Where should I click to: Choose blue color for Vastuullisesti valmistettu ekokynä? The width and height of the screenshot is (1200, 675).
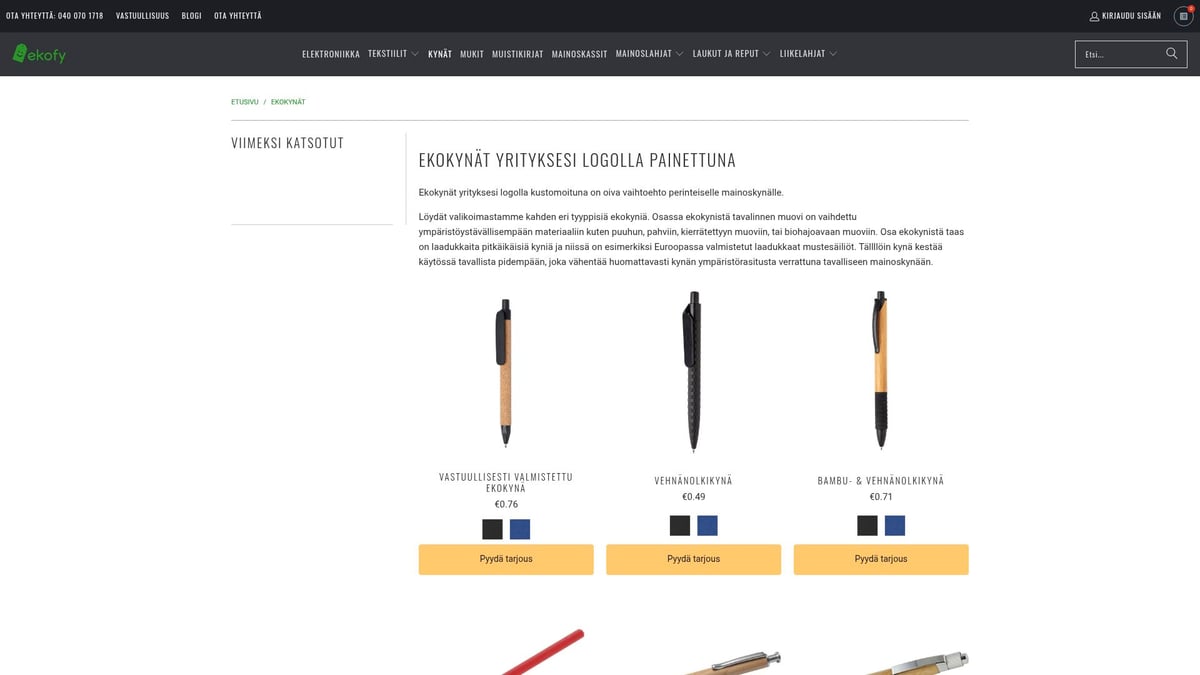tap(520, 530)
